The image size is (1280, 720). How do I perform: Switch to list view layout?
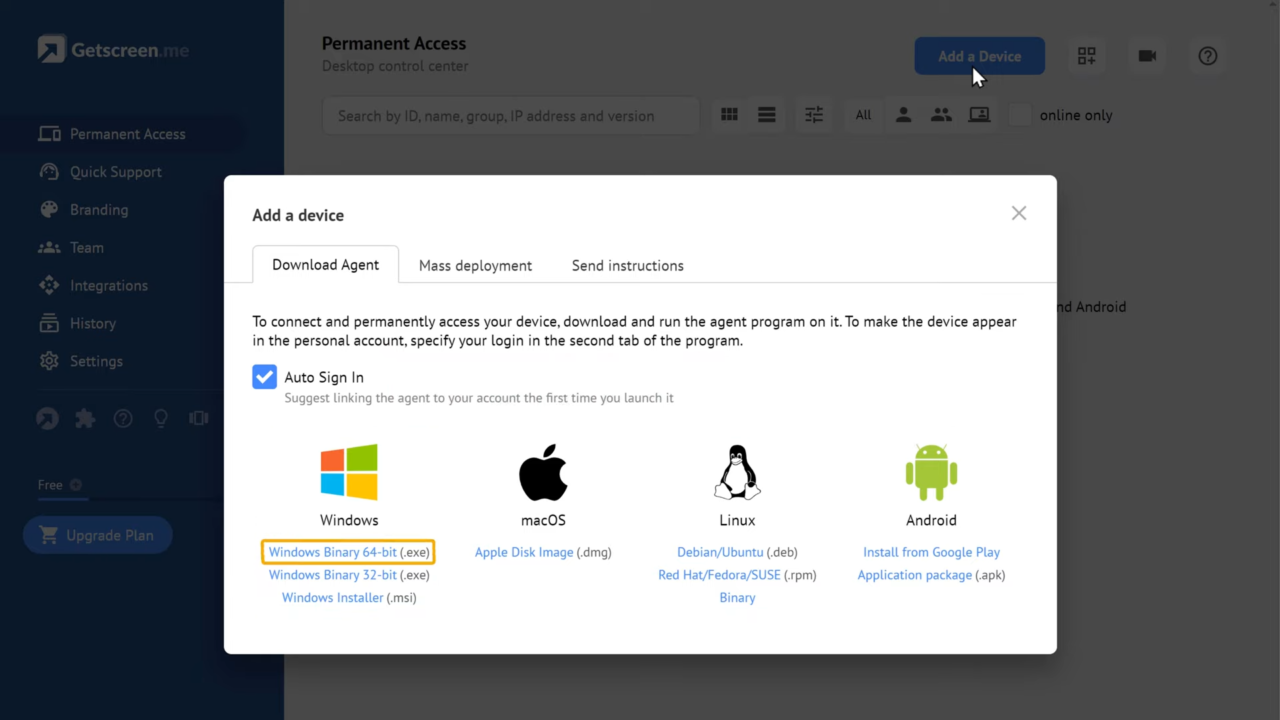point(767,115)
